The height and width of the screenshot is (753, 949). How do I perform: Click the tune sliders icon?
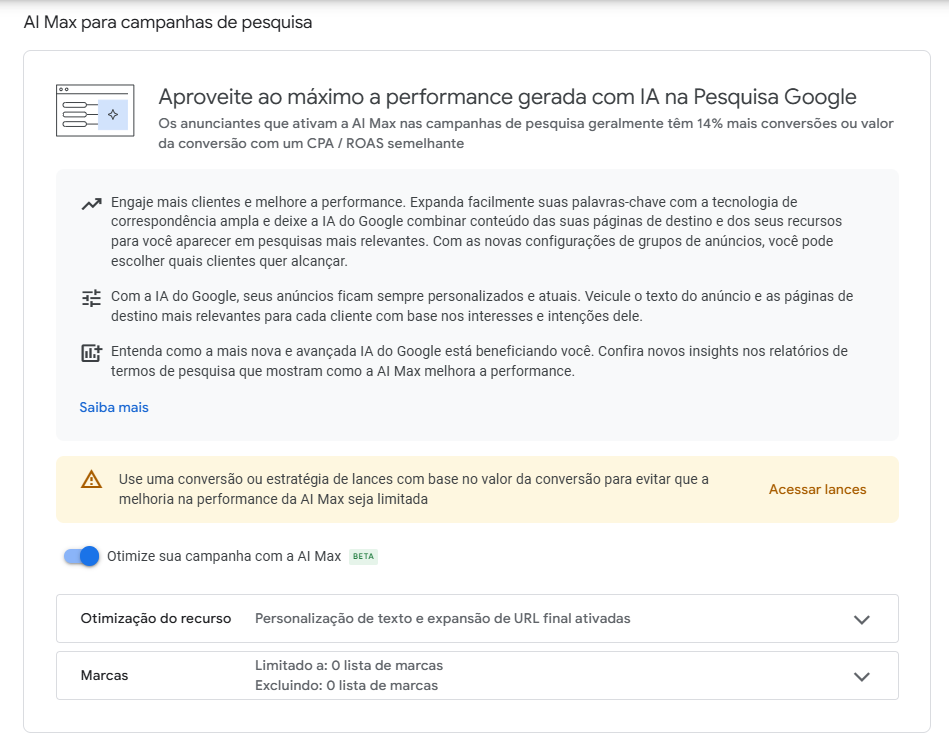91,298
